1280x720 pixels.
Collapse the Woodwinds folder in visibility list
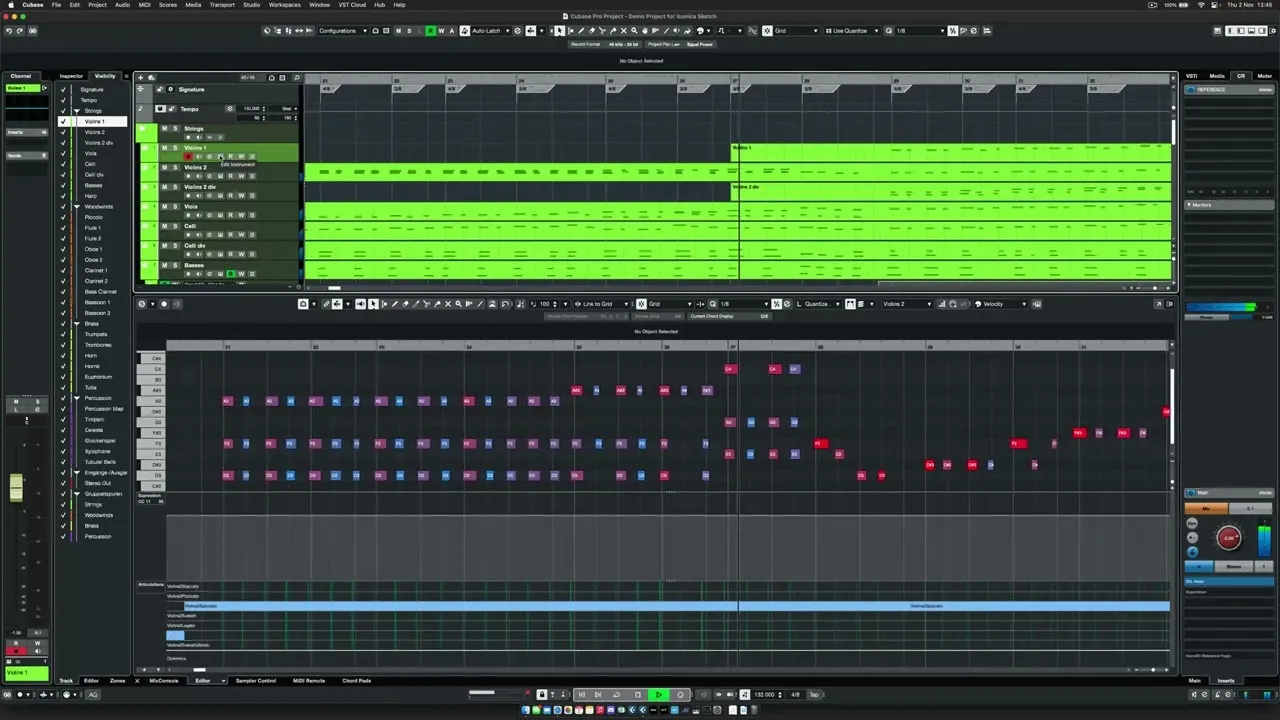76,207
